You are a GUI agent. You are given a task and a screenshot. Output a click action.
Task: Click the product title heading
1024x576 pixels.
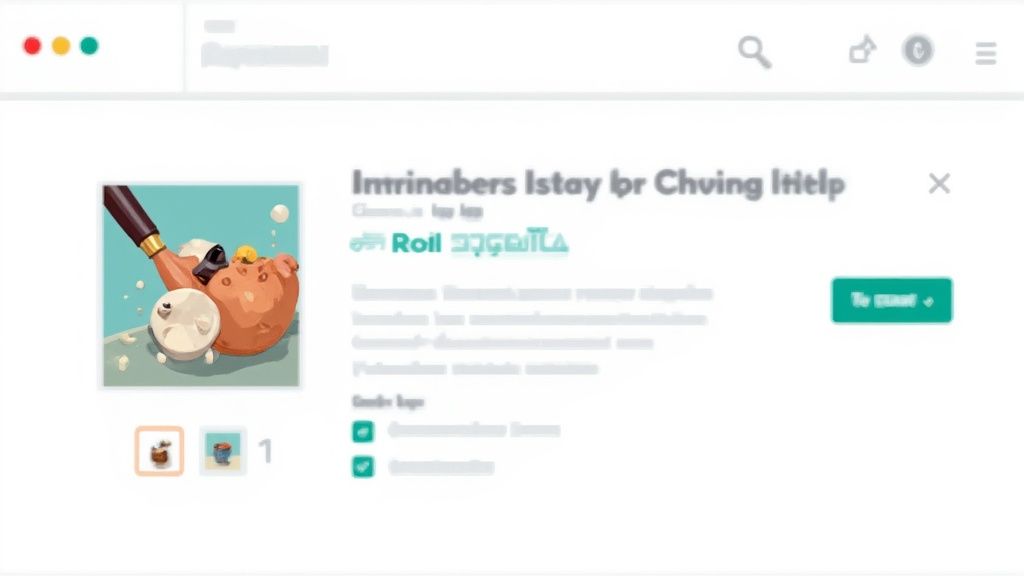(x=598, y=184)
